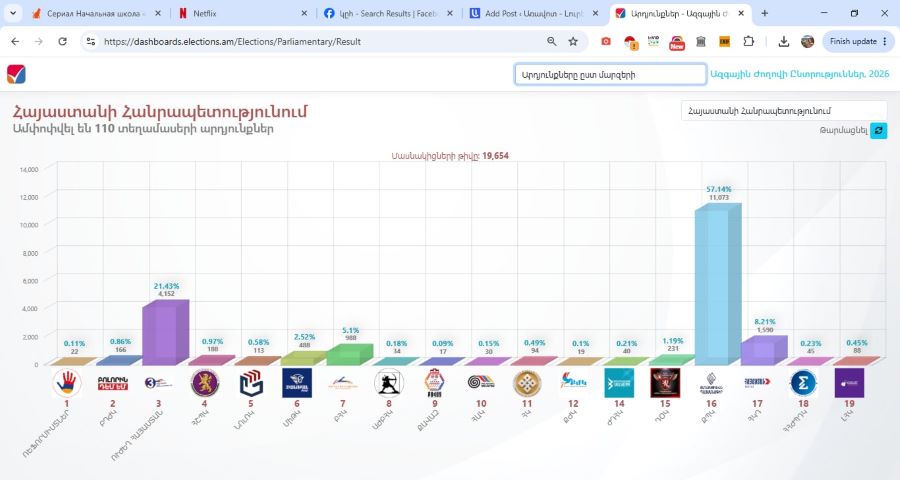
Task: Click party 1 red hand logo
Action: click(x=67, y=383)
